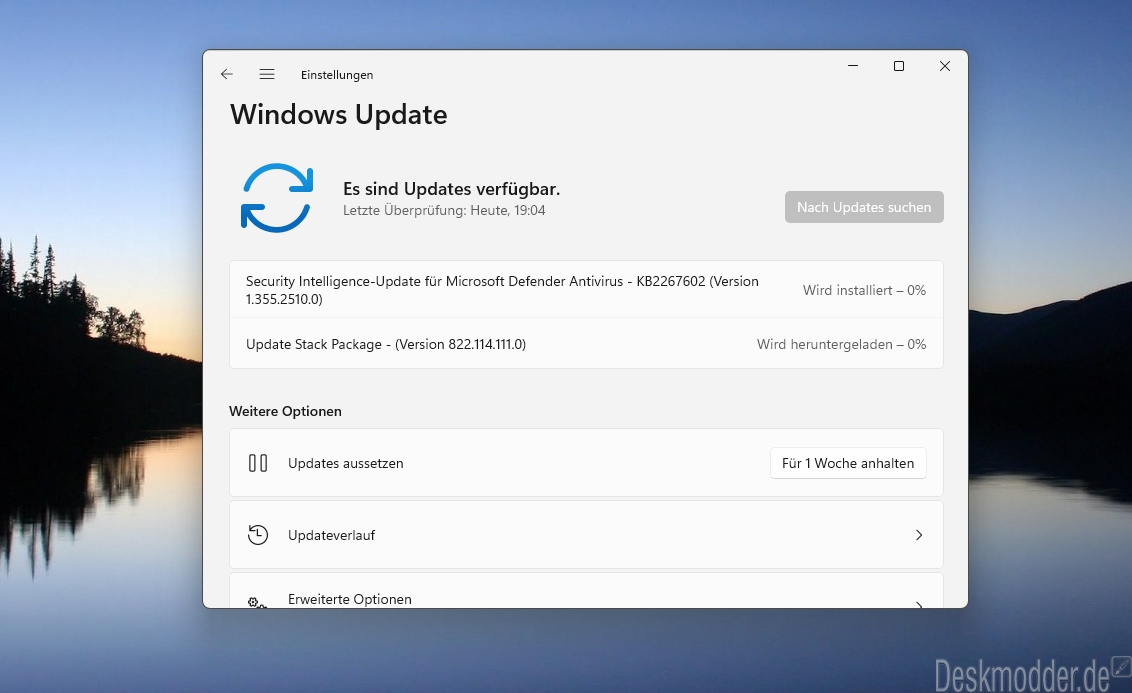Click the Wird heruntergeladen – 0% status
Image resolution: width=1132 pixels, height=693 pixels.
point(841,344)
